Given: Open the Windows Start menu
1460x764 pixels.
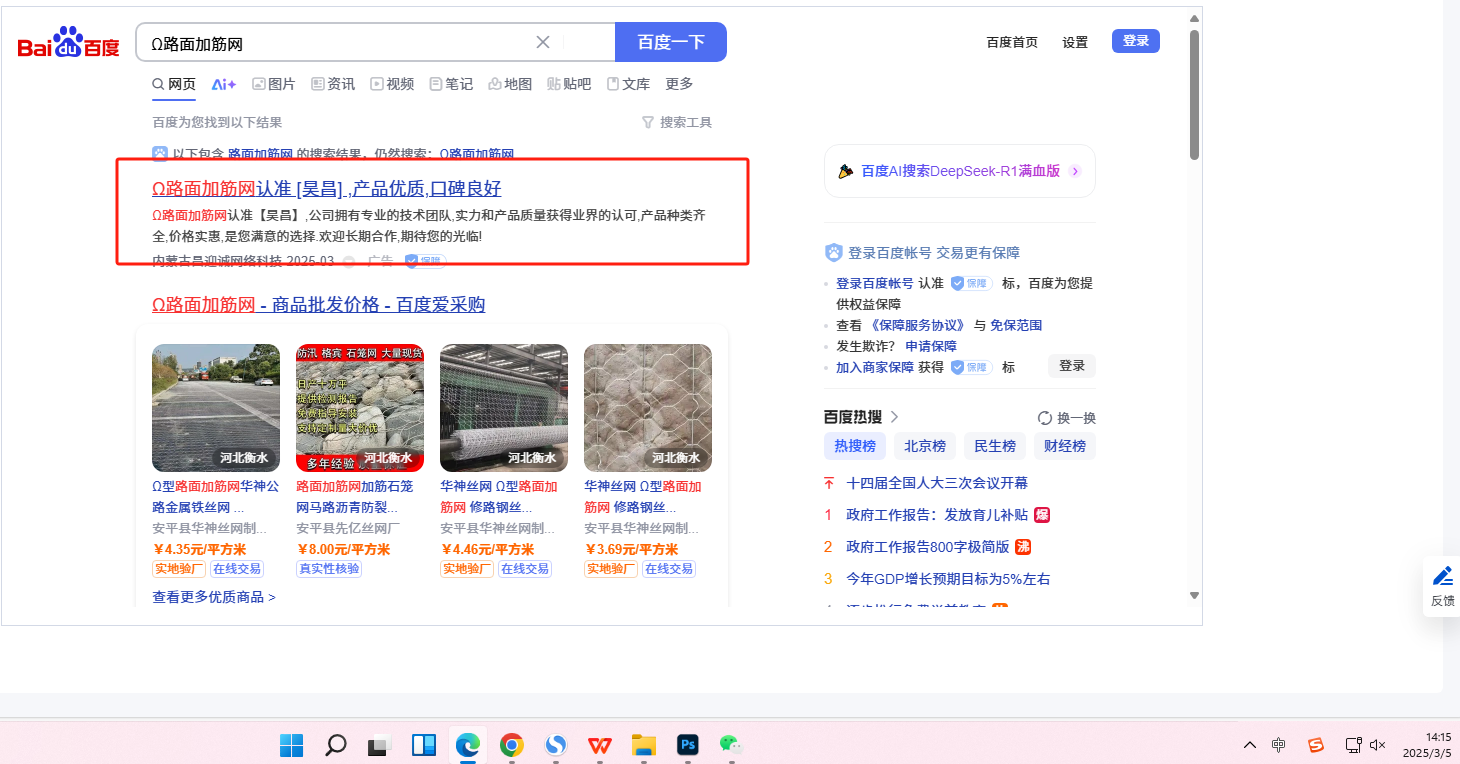Looking at the screenshot, I should pos(292,745).
